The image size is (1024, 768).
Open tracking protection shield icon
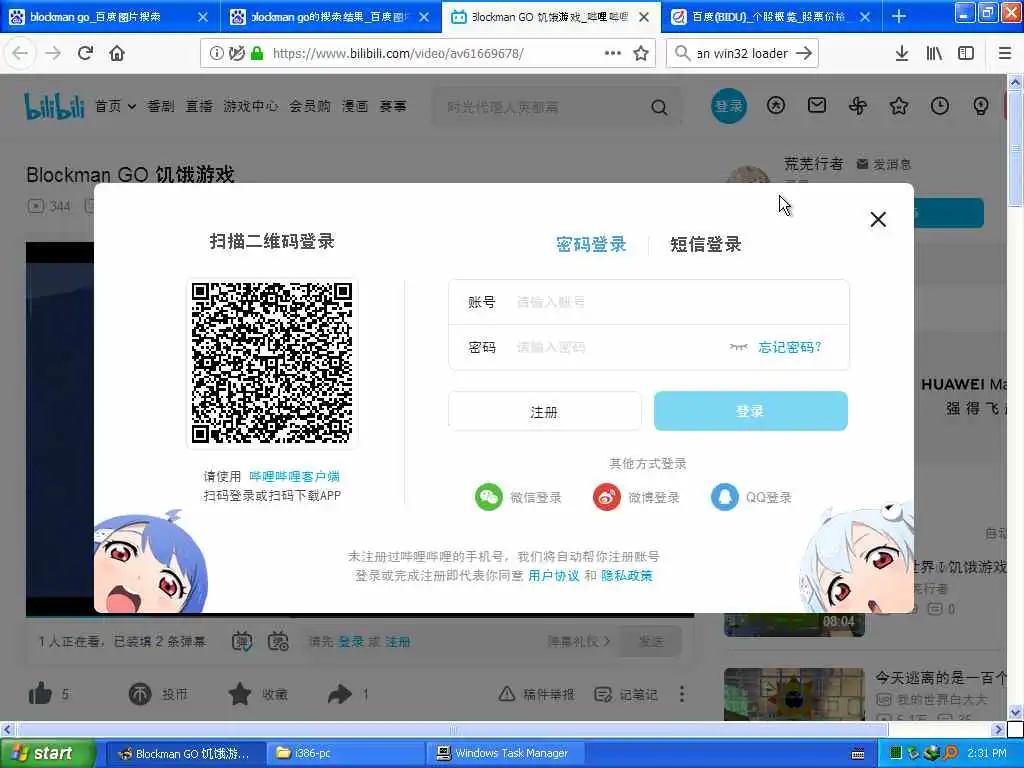tap(236, 54)
